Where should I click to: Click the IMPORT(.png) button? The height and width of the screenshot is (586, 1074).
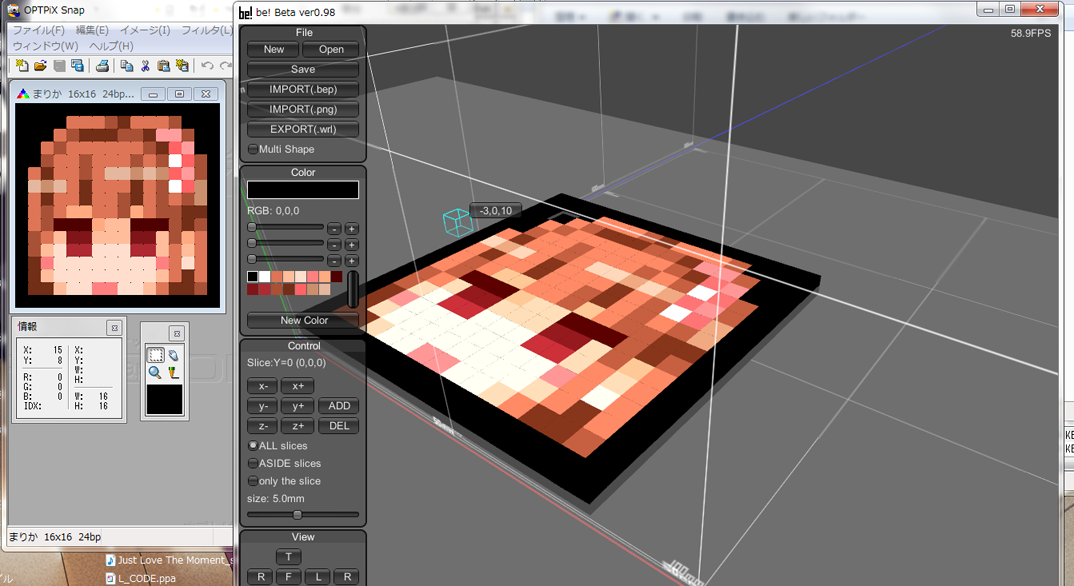coord(303,110)
